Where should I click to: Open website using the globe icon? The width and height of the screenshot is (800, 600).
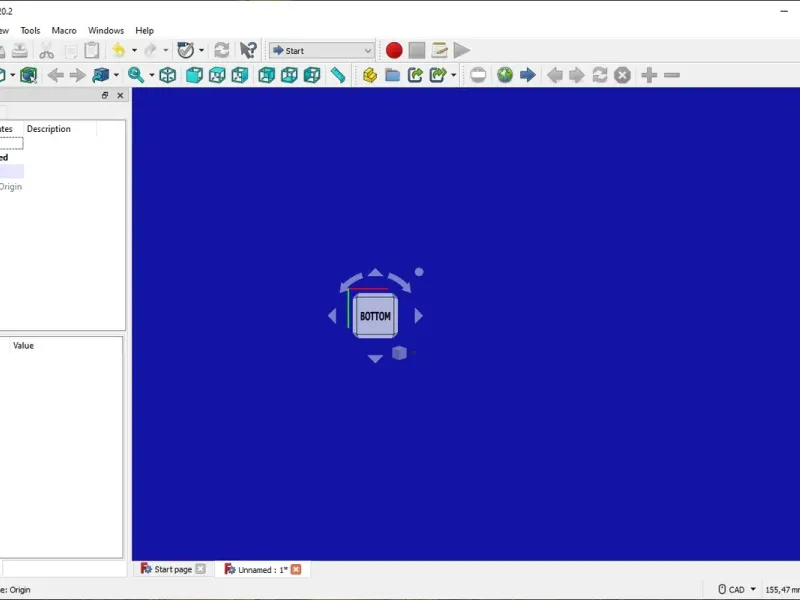[x=505, y=75]
